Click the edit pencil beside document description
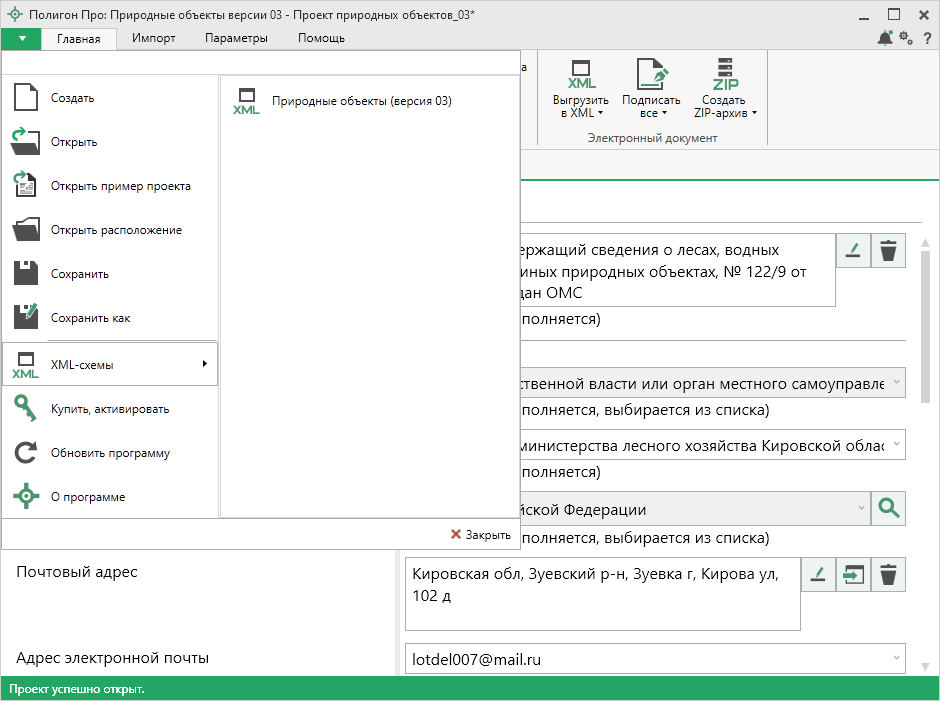940x701 pixels. click(853, 252)
